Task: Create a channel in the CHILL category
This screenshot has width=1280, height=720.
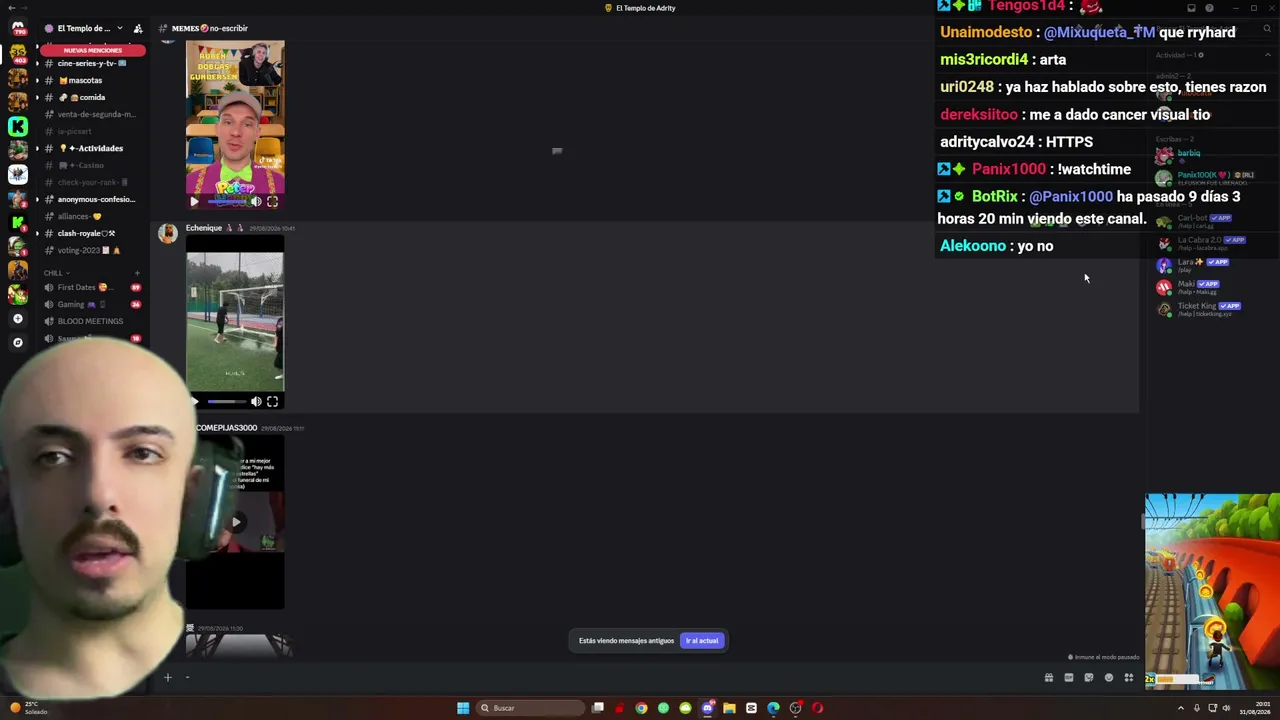Action: tap(137, 272)
